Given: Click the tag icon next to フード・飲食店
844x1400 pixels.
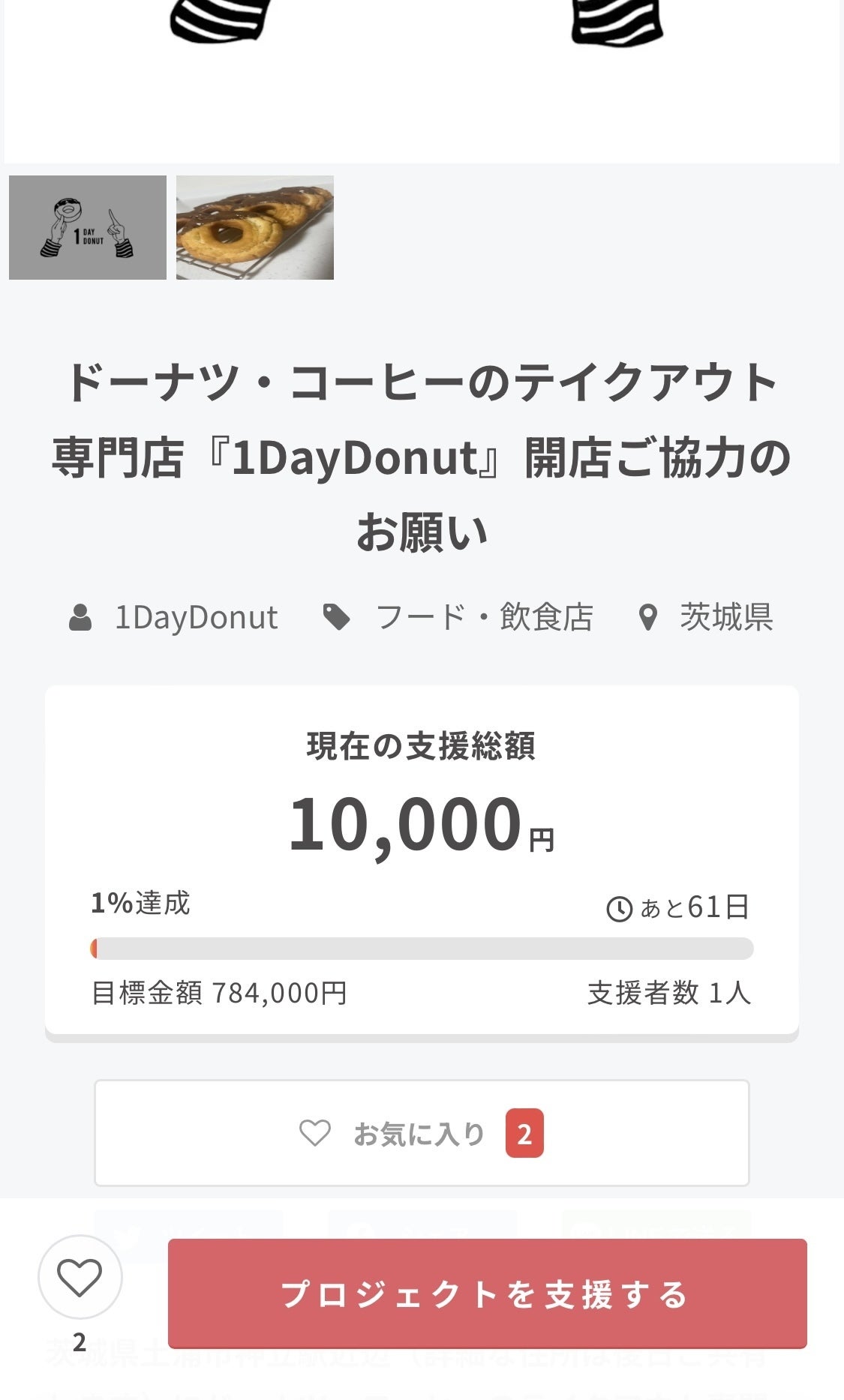Looking at the screenshot, I should pyautogui.click(x=336, y=617).
